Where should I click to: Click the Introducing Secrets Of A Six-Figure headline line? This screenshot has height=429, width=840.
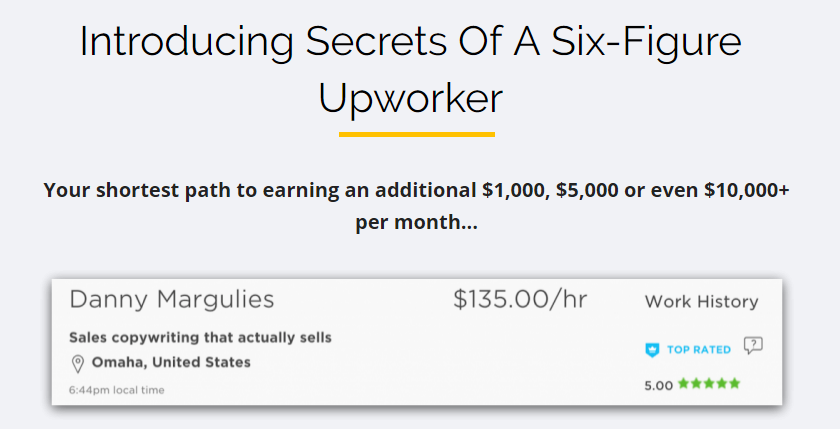(x=410, y=41)
